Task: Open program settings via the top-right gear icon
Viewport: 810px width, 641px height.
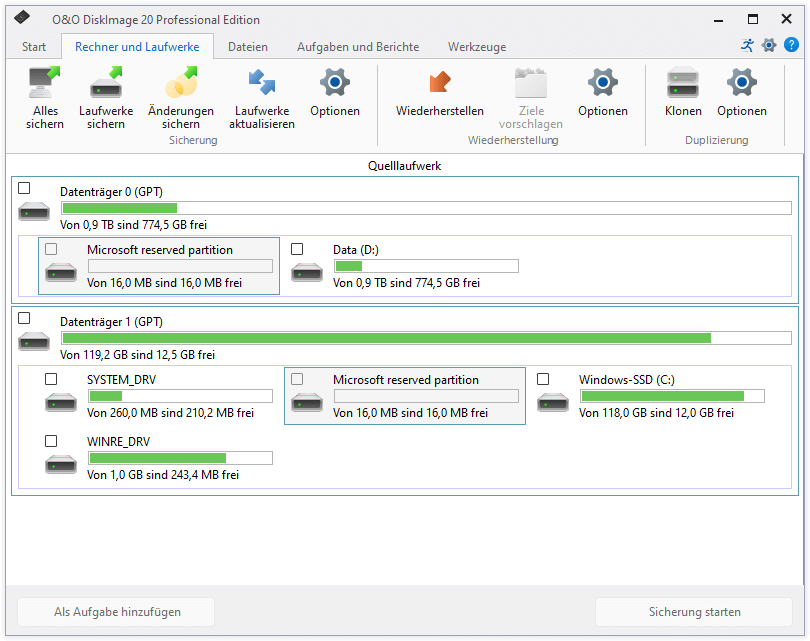Action: (x=769, y=45)
